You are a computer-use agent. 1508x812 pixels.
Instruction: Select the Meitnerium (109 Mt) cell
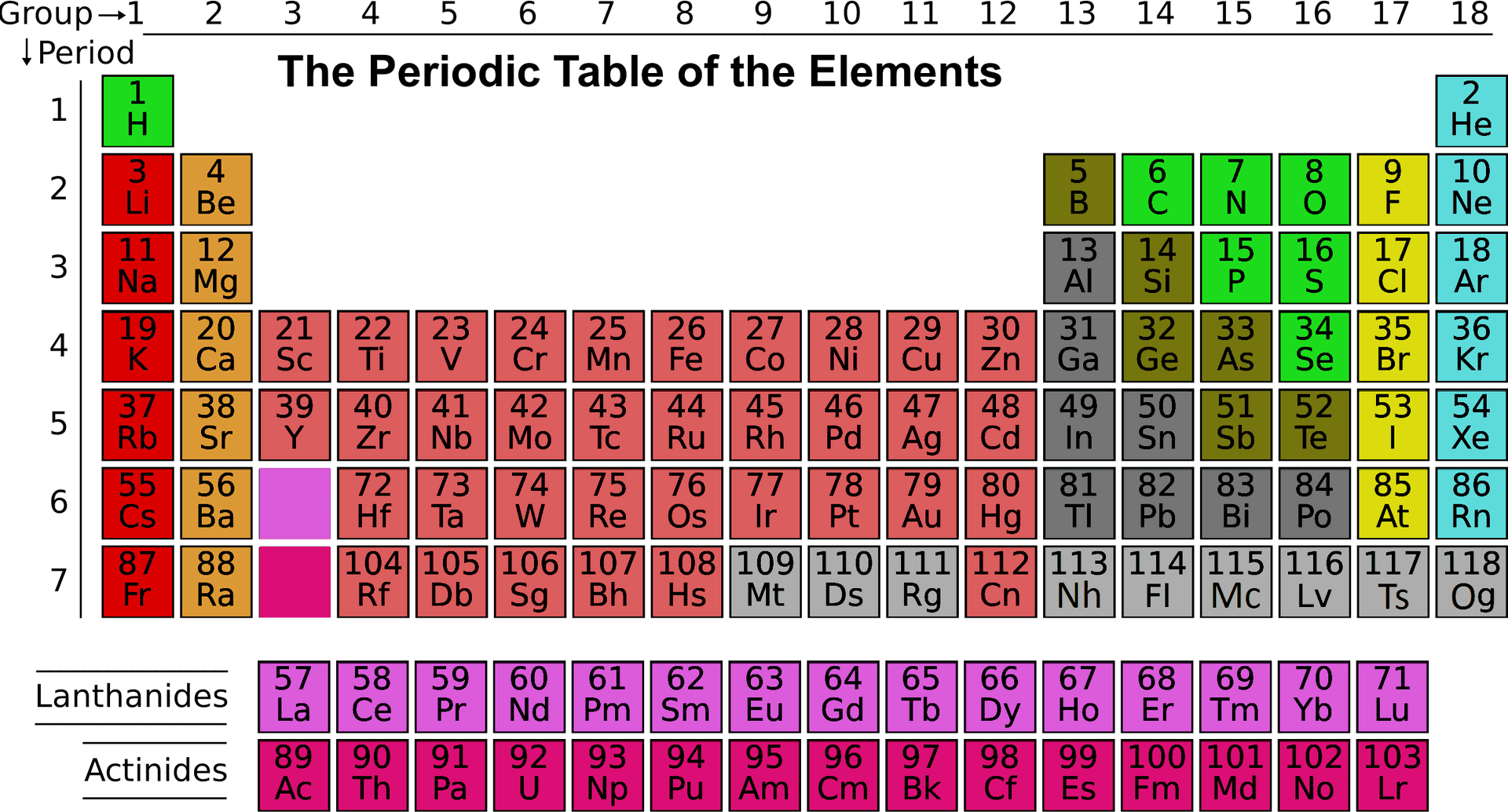click(766, 582)
